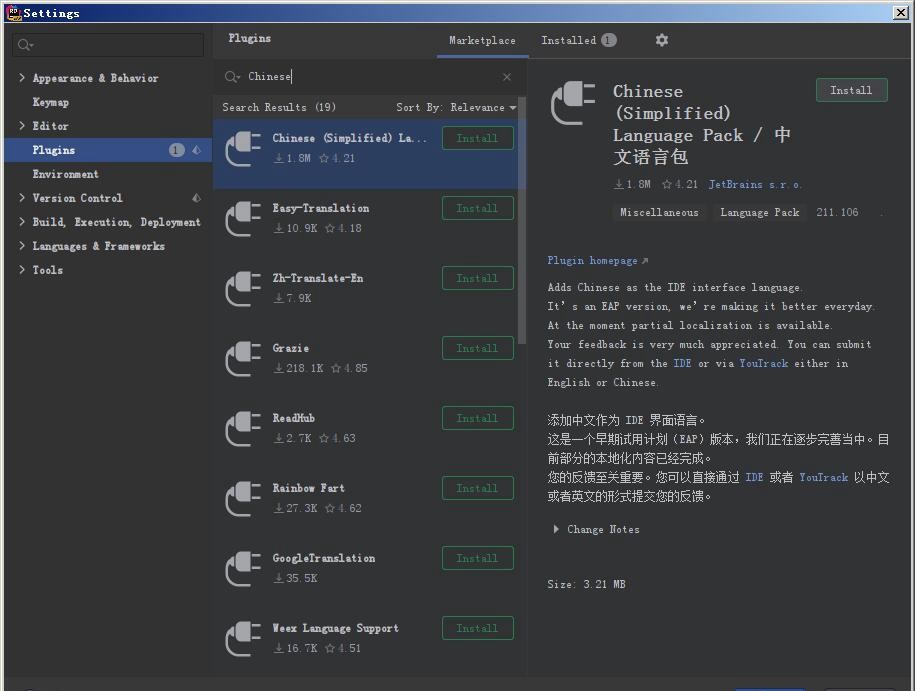Select the Rainbow Fart plugin icon
915x691 pixels.
coord(243,499)
